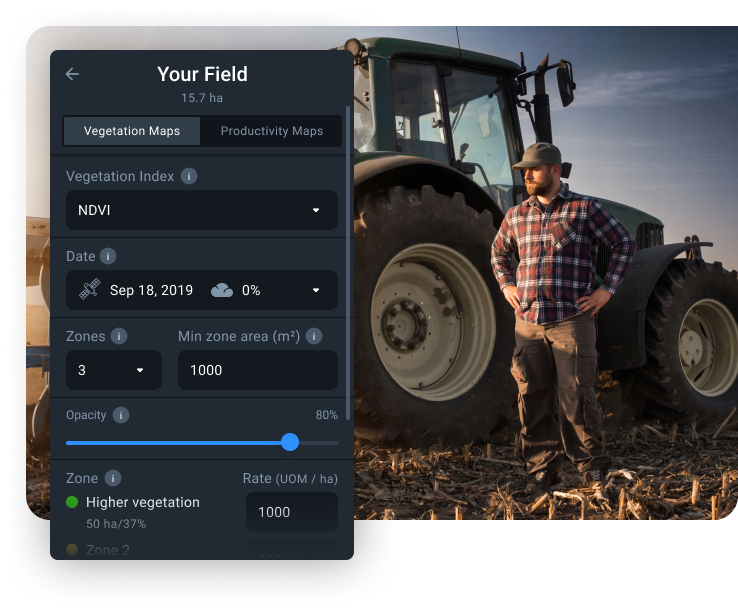Click the Higher vegetation rate input

click(292, 512)
